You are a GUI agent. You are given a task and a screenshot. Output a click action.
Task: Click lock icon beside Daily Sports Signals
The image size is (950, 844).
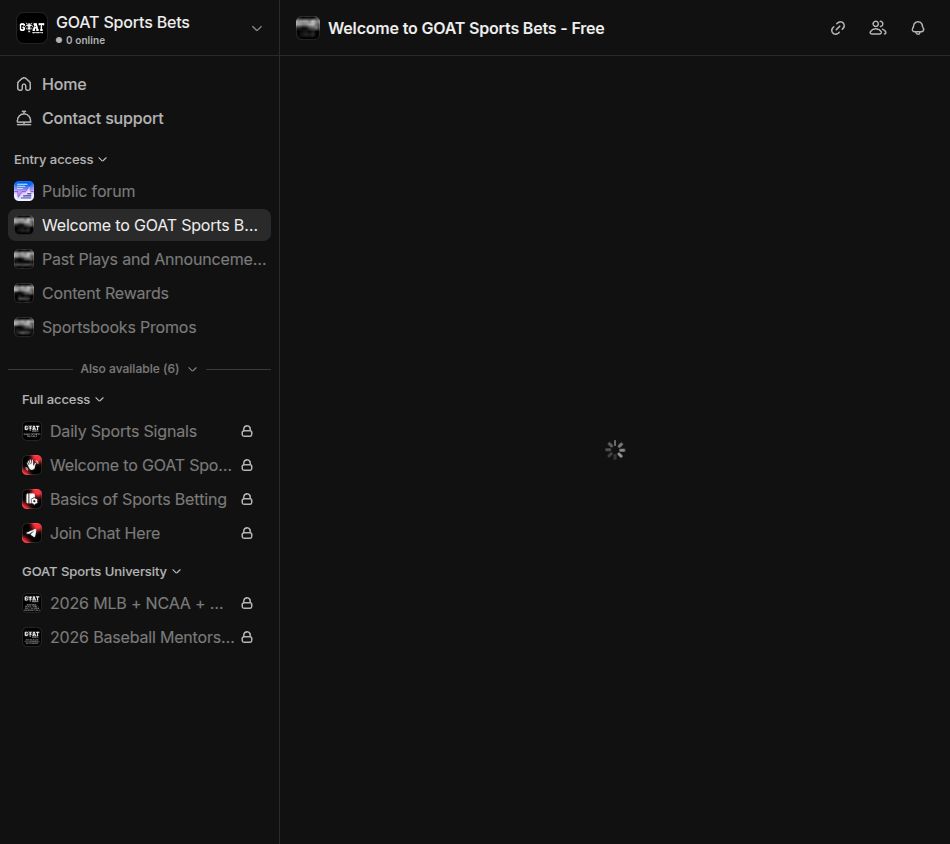(247, 431)
